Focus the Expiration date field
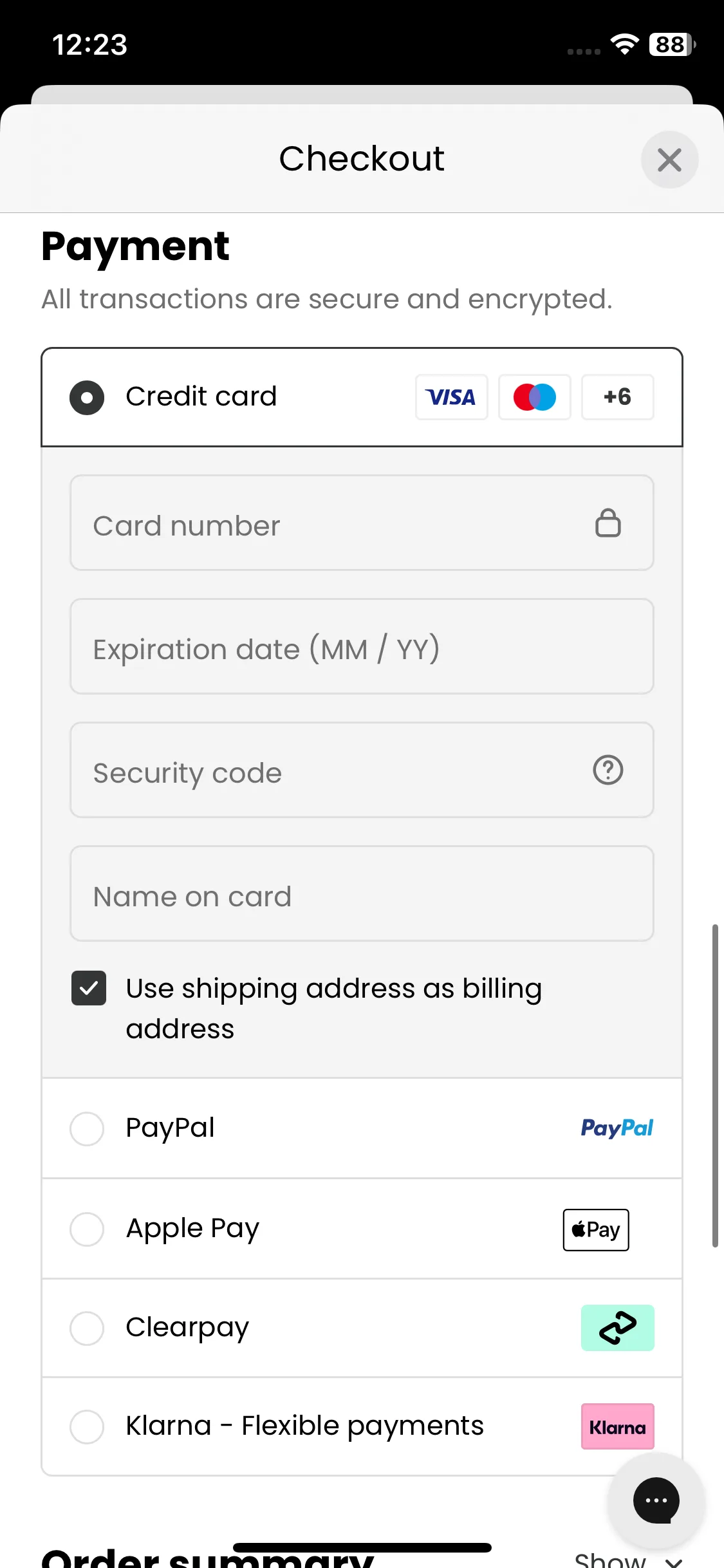Viewport: 724px width, 1568px height. coord(362,646)
